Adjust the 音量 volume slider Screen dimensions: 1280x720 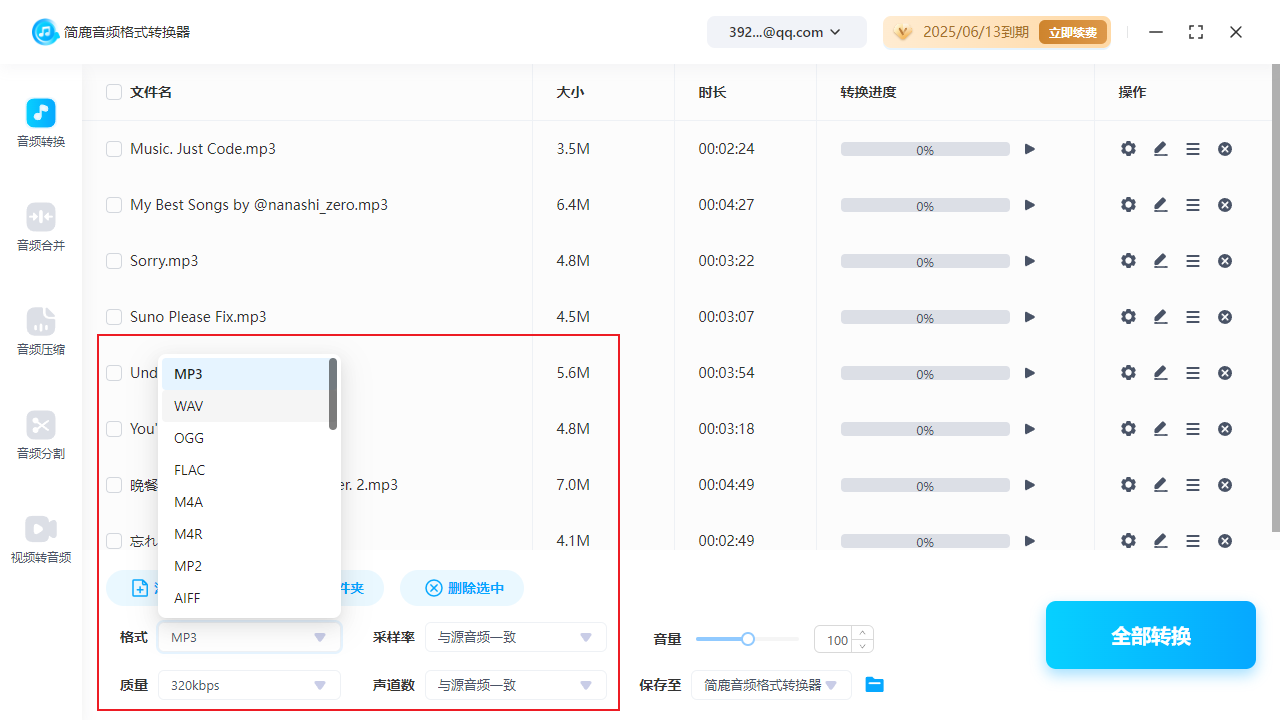(x=747, y=638)
